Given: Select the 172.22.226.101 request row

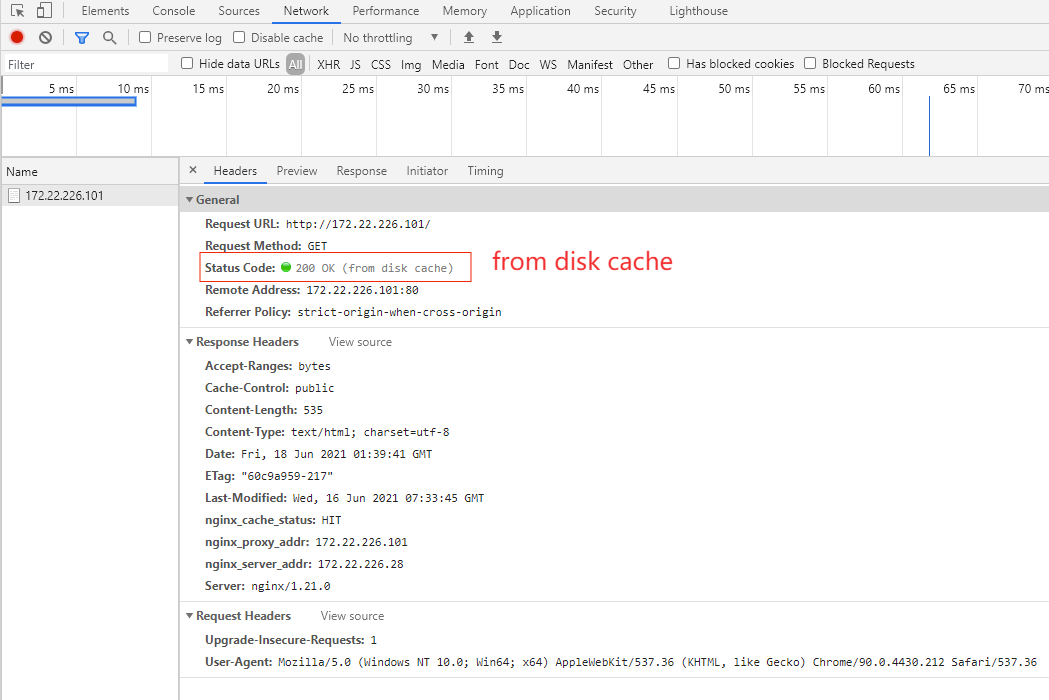Looking at the screenshot, I should [90, 195].
